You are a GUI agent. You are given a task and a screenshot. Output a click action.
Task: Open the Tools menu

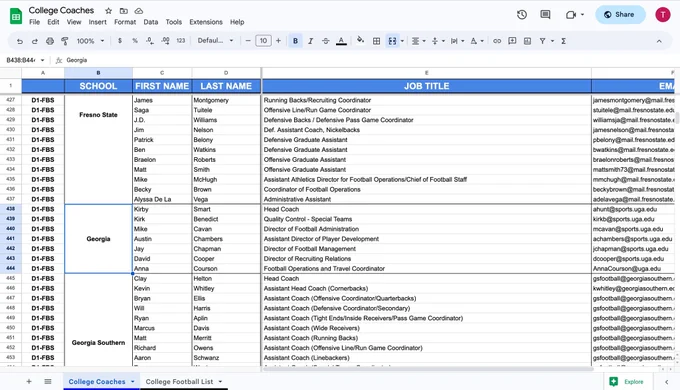point(173,22)
